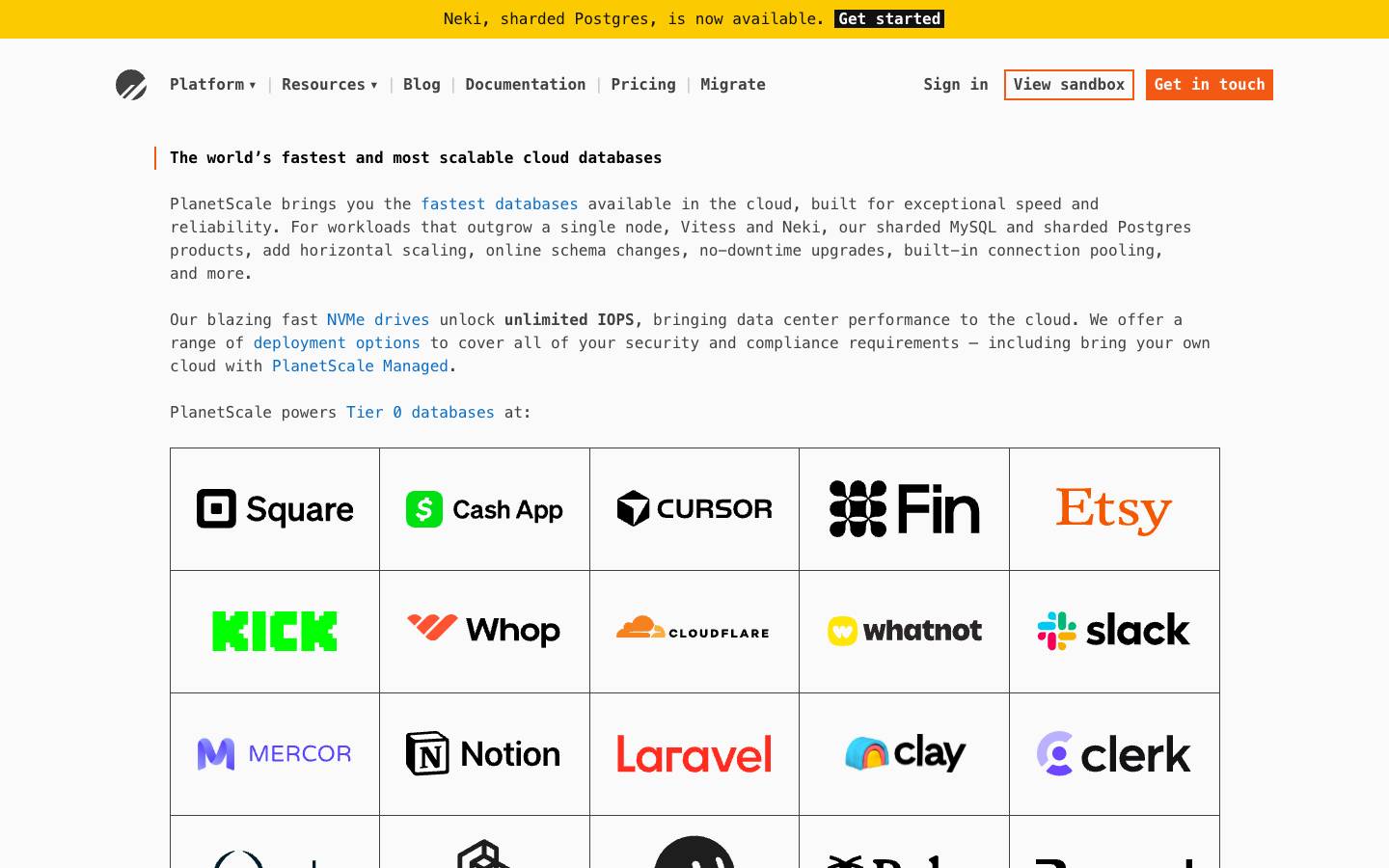The width and height of the screenshot is (1389, 868).
Task: Open the Migrate page
Action: click(x=733, y=85)
